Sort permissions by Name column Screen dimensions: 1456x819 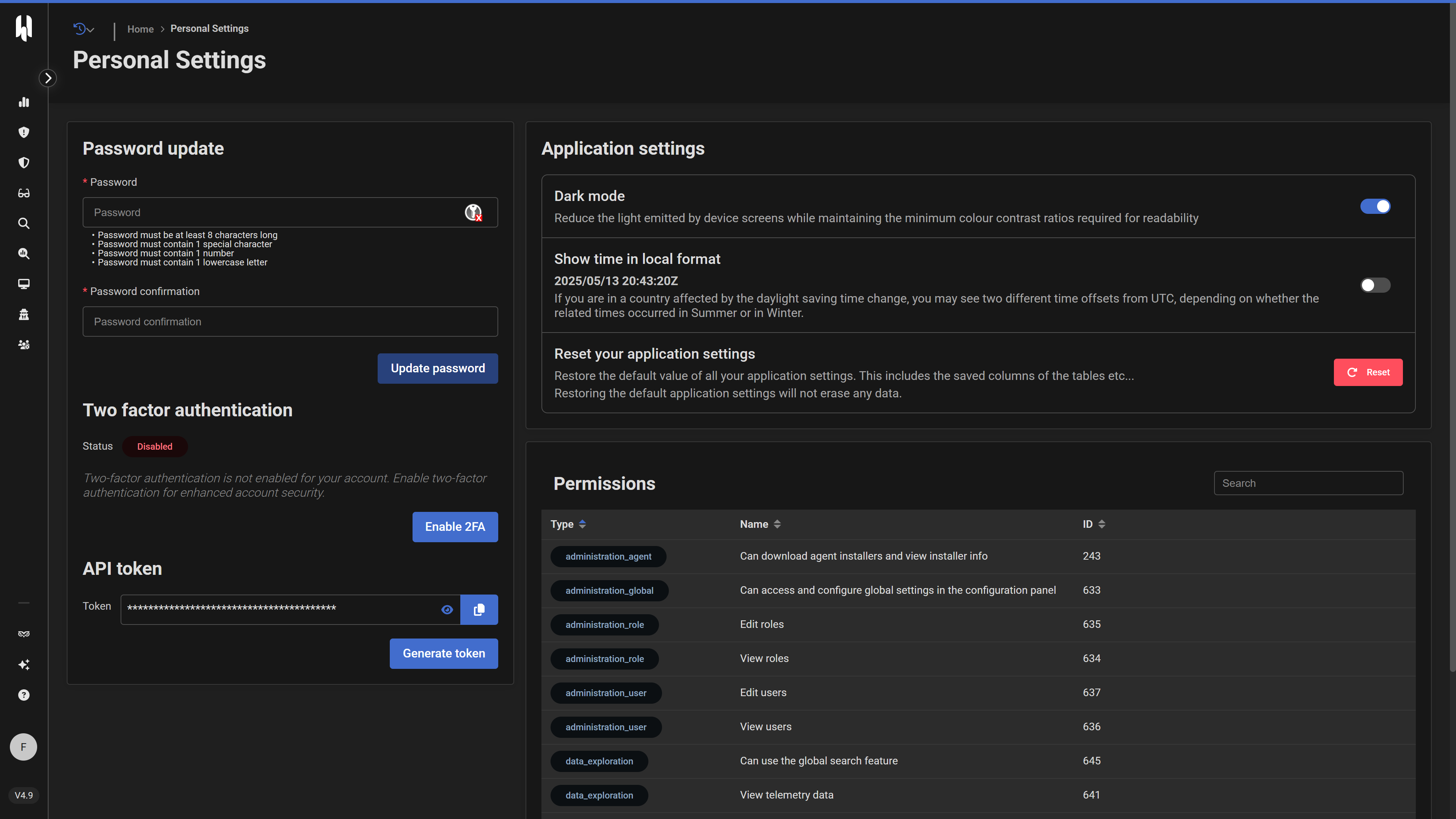point(760,524)
